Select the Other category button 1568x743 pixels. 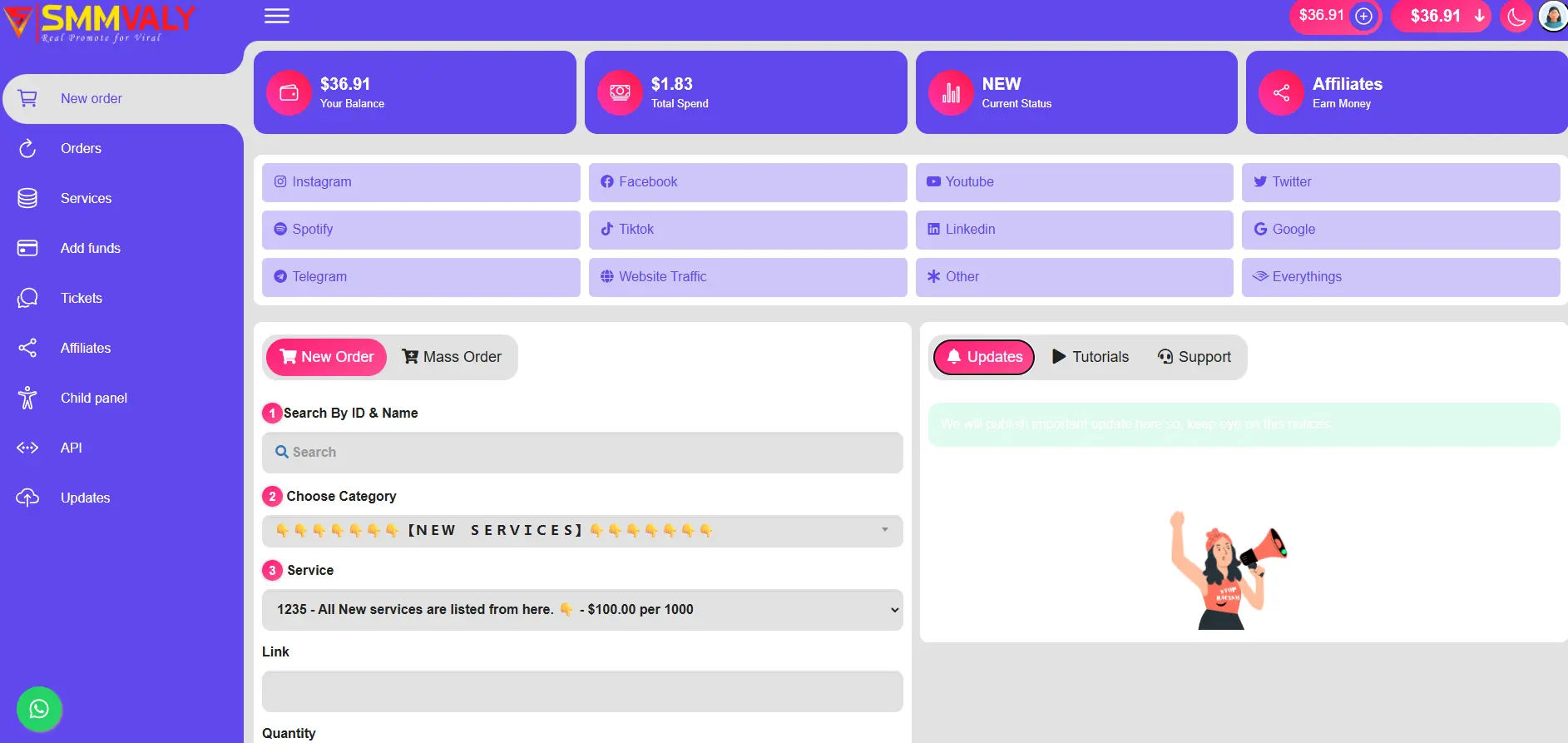[1074, 277]
